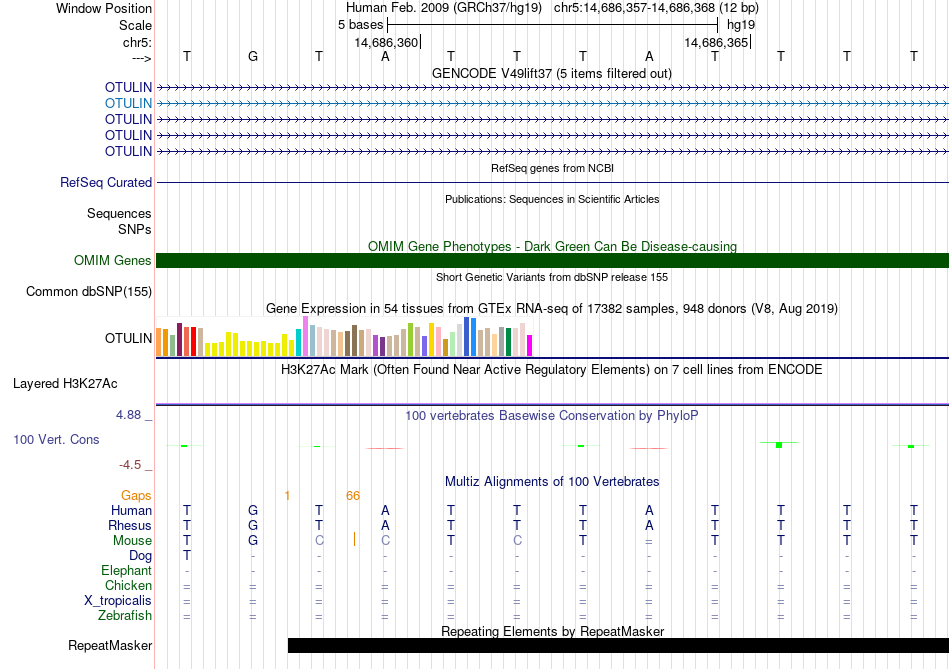This screenshot has height=669, width=950.
Task: Click the OTULIN label beside the GTEx bars
Action: point(128,338)
